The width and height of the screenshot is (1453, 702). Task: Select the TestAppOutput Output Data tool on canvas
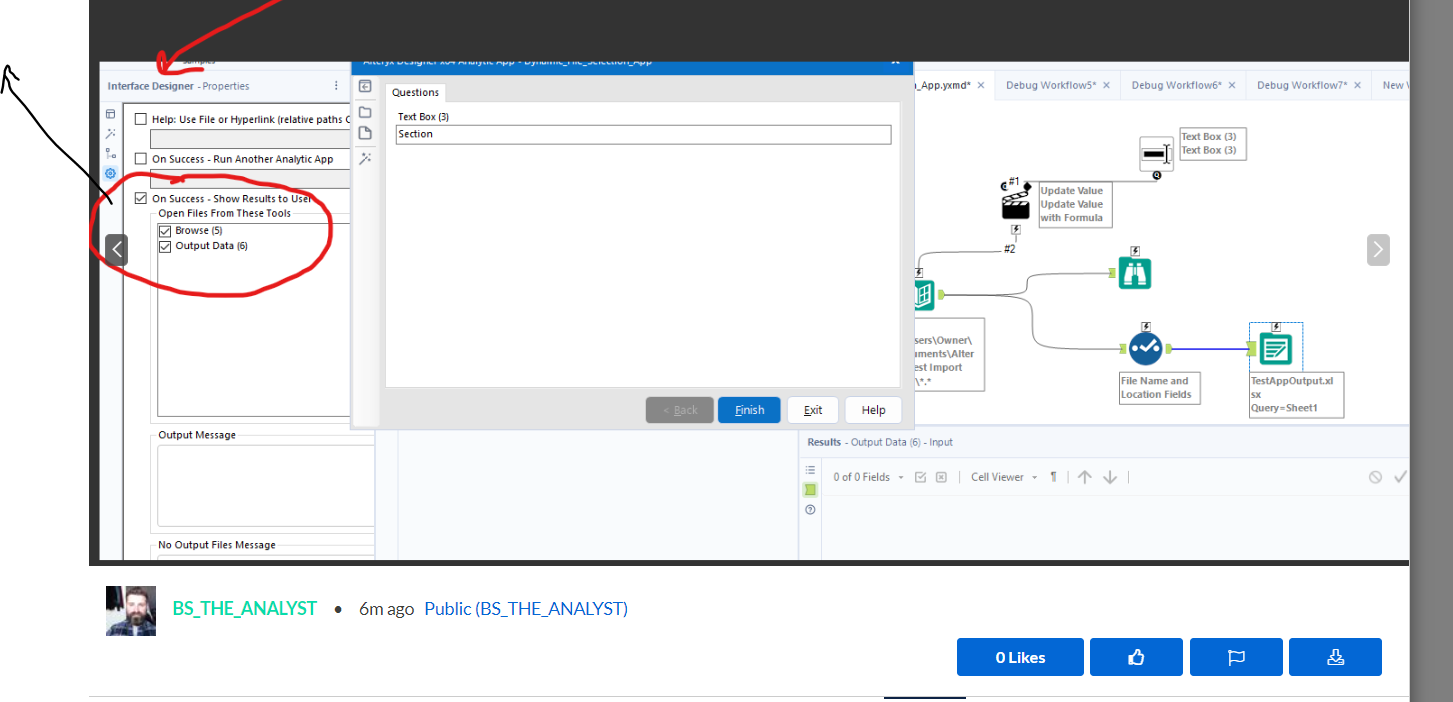1275,346
